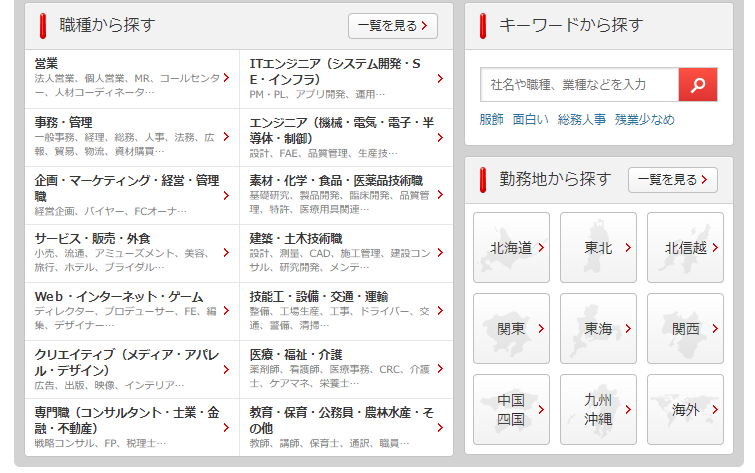
Task: Select the 関西 region tile
Action: click(x=685, y=328)
